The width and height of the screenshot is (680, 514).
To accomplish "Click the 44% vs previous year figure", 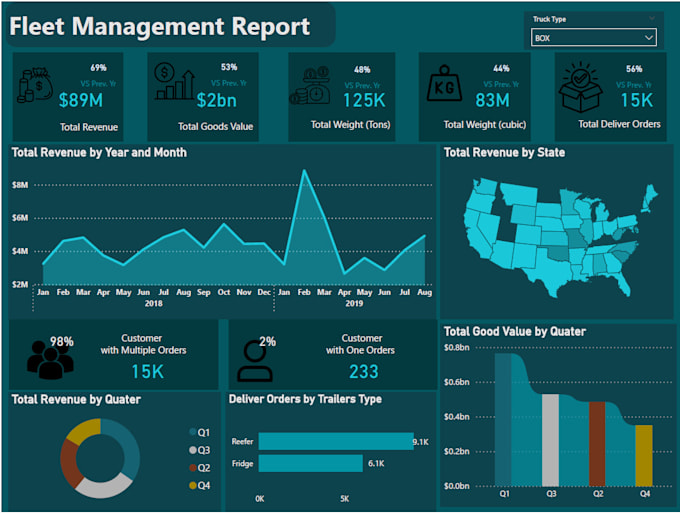I will (x=501, y=69).
